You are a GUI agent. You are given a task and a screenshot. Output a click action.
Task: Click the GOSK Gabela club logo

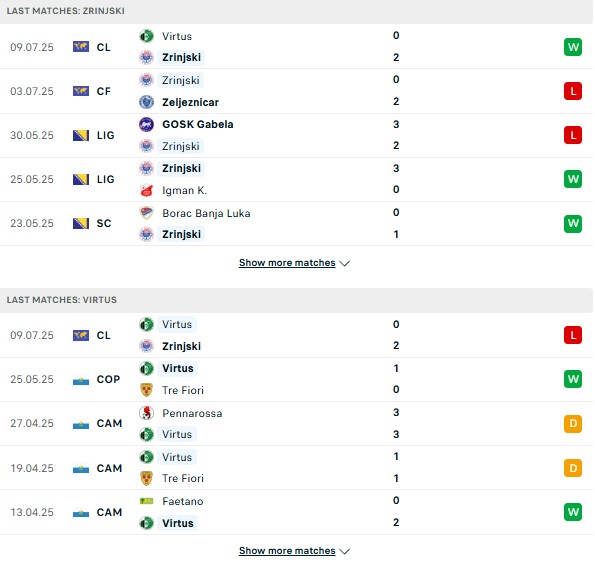coord(146,124)
